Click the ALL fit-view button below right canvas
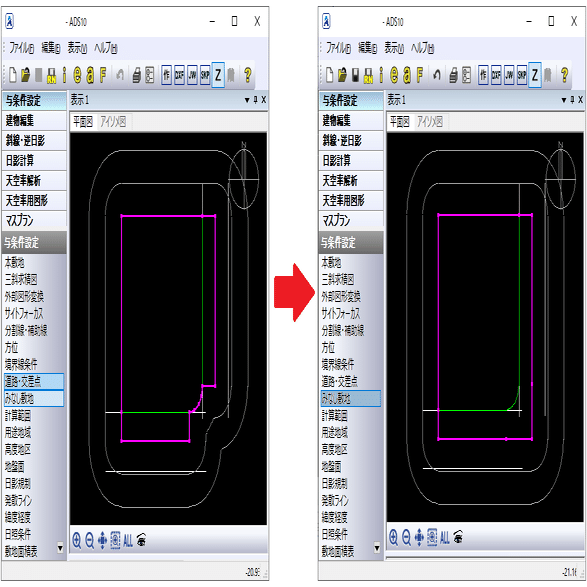This screenshot has width=587, height=587. [x=445, y=538]
